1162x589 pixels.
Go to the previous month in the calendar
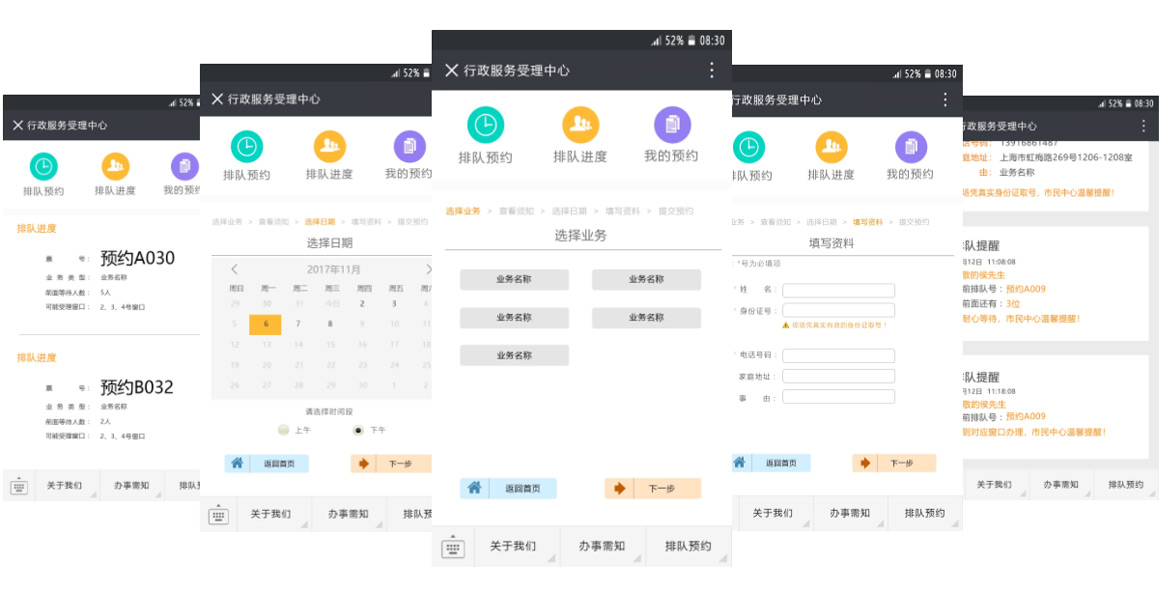point(235,269)
